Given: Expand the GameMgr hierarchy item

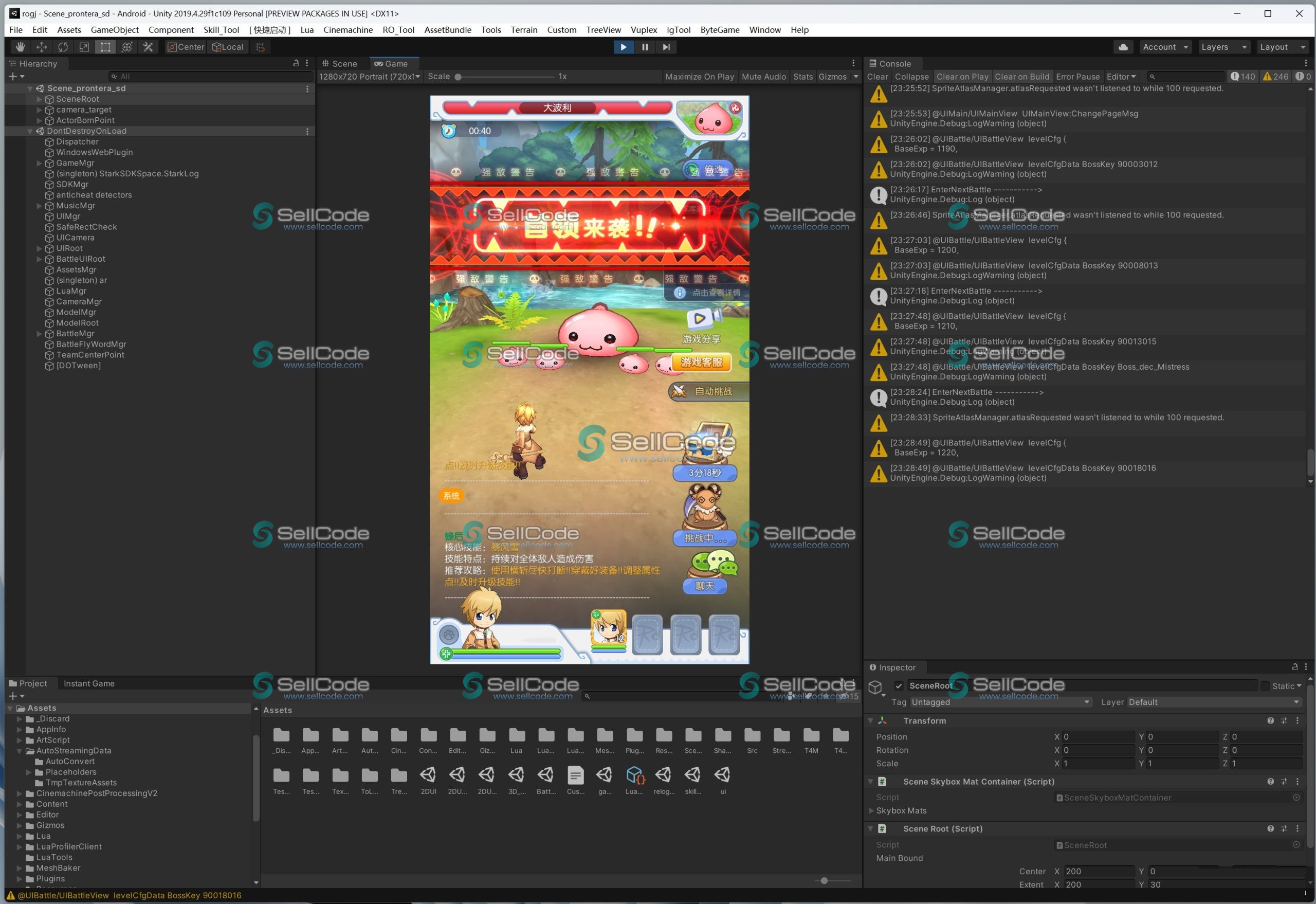Looking at the screenshot, I should click(39, 163).
